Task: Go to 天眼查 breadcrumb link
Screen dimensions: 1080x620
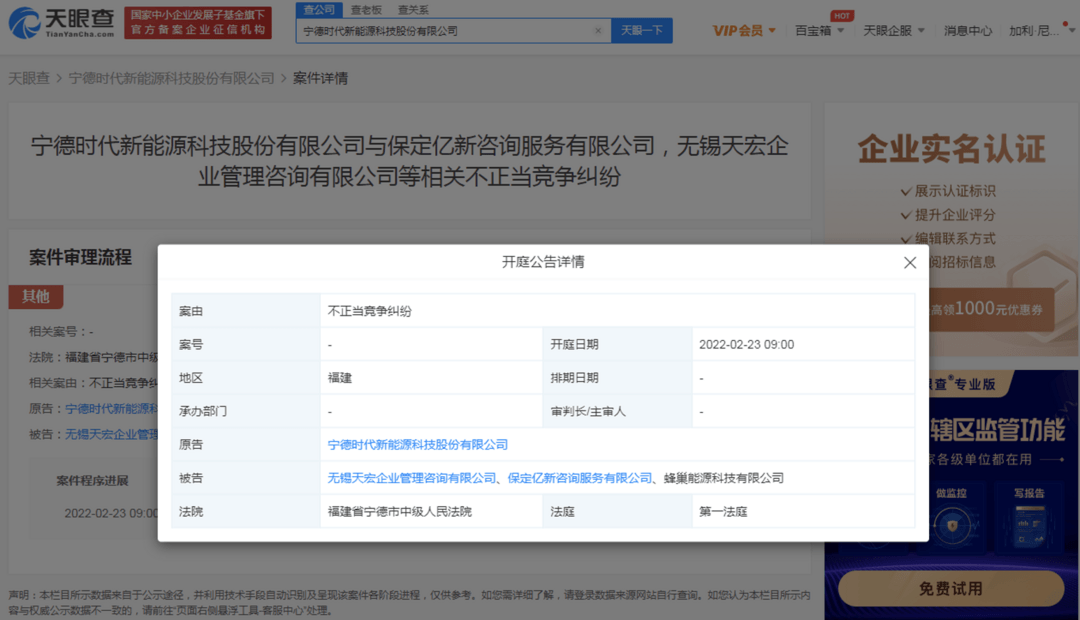Action: pos(29,78)
